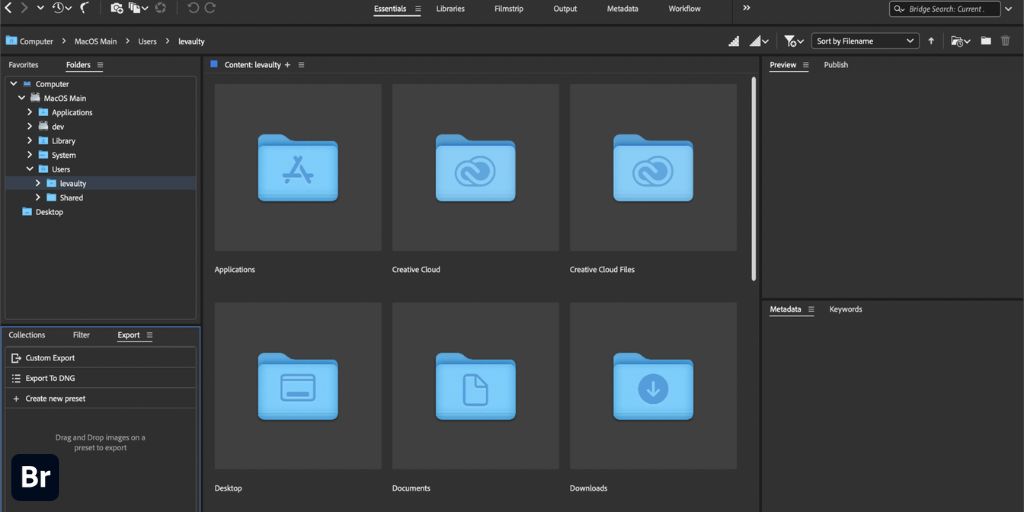Open the recent files clock icon menu
The width and height of the screenshot is (1024, 512).
click(62, 8)
